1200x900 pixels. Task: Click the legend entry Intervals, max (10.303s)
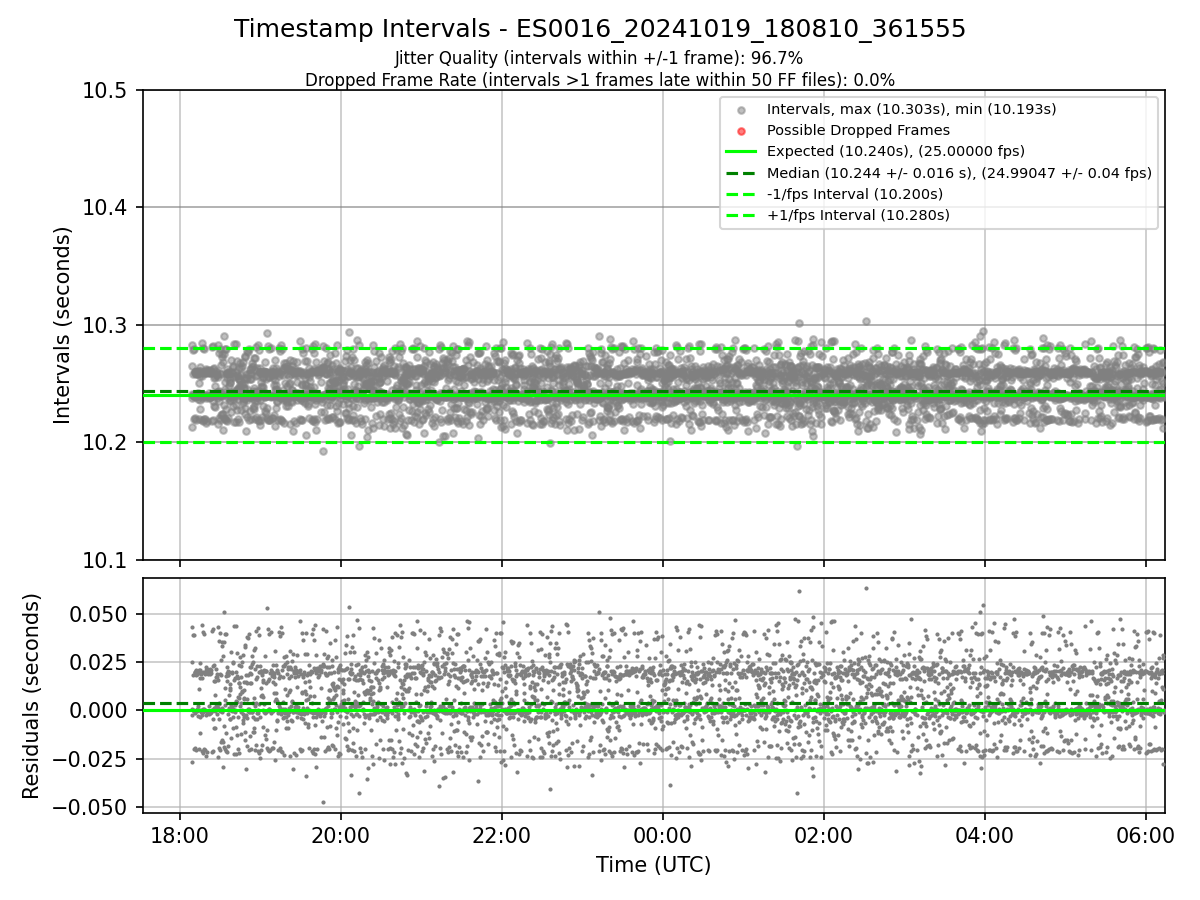click(911, 109)
